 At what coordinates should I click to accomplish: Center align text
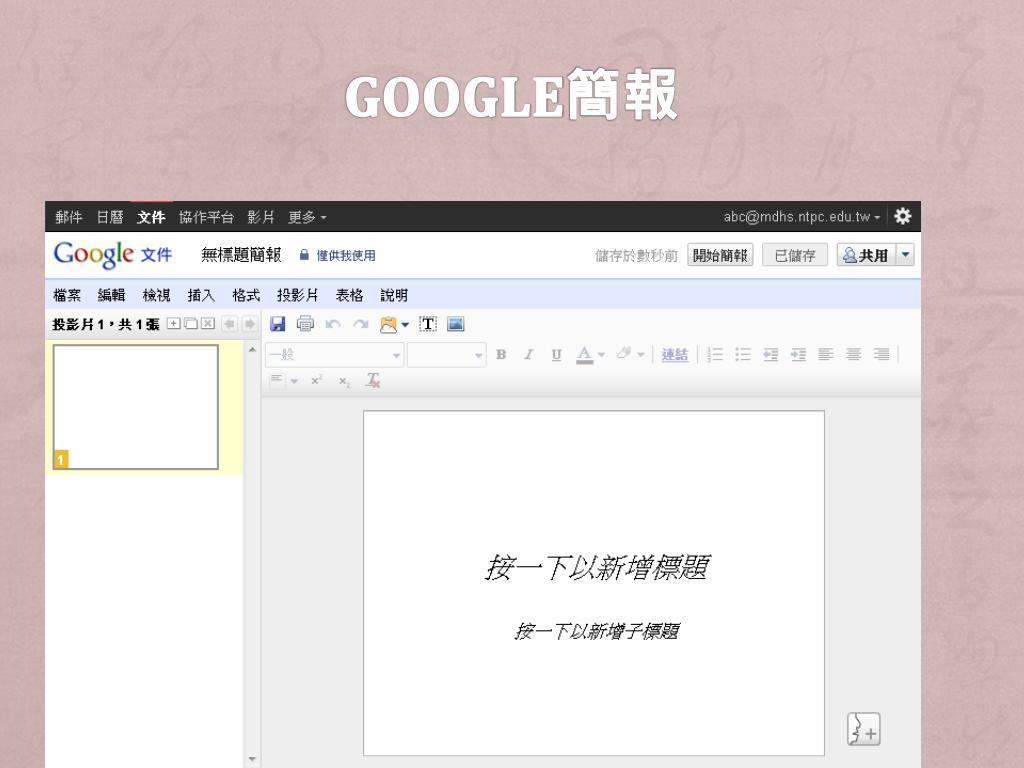coord(854,355)
